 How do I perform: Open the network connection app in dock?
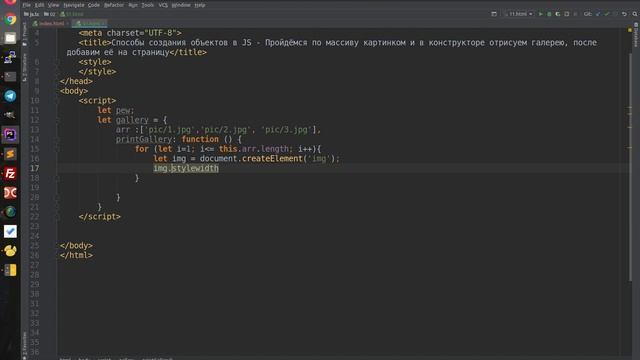coord(10,57)
